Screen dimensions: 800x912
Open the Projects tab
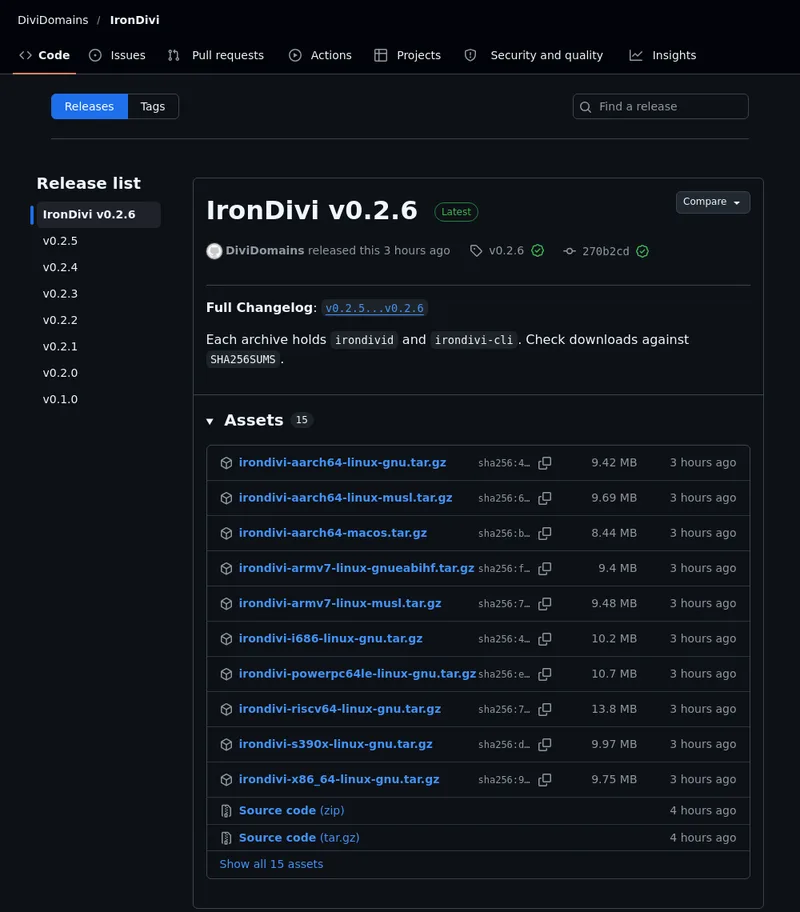tap(407, 55)
